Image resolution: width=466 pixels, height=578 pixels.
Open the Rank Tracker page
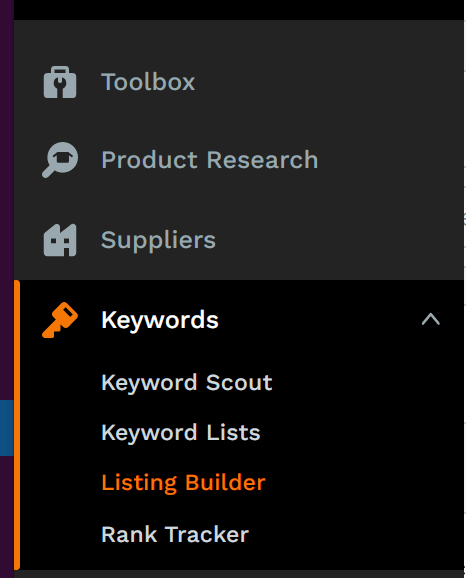click(175, 534)
